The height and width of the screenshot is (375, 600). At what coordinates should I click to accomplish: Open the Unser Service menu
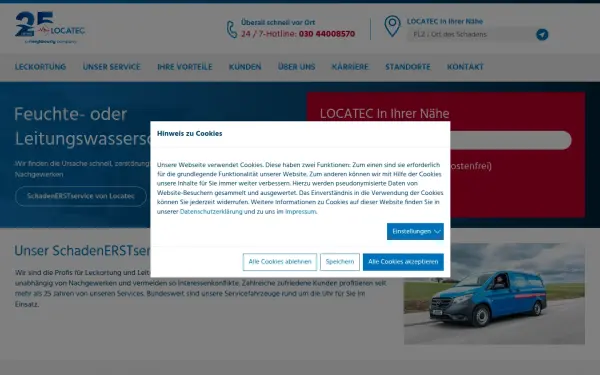coord(112,67)
